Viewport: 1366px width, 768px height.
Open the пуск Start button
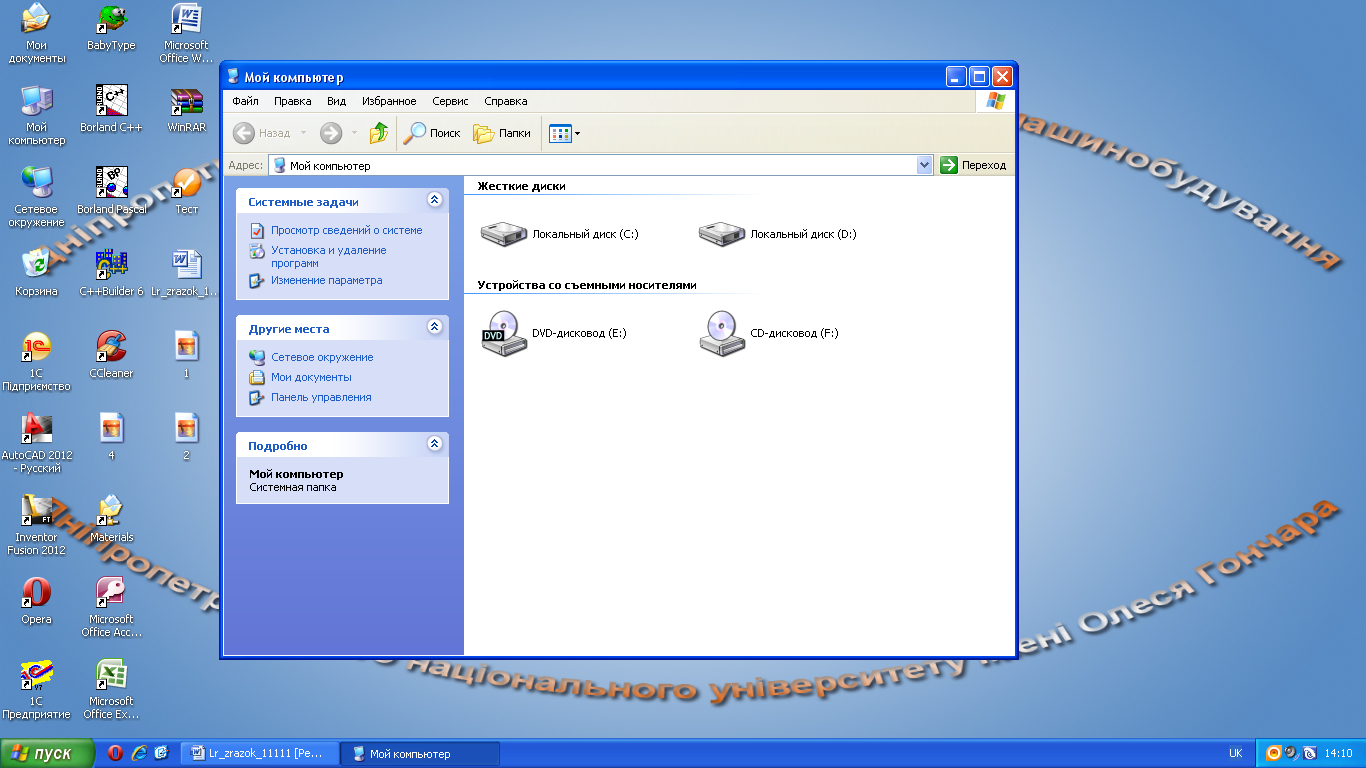point(47,754)
